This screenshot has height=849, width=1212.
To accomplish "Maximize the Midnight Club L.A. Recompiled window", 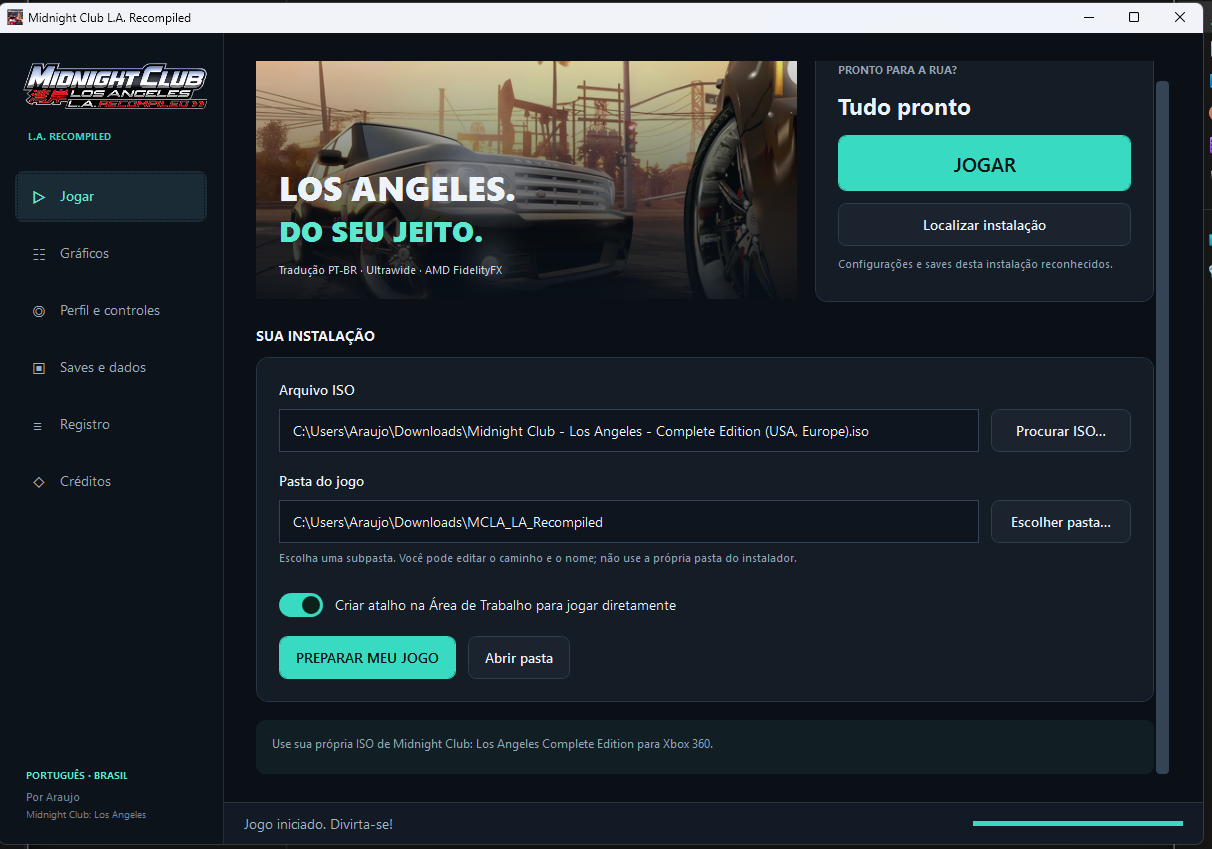I will [1134, 17].
